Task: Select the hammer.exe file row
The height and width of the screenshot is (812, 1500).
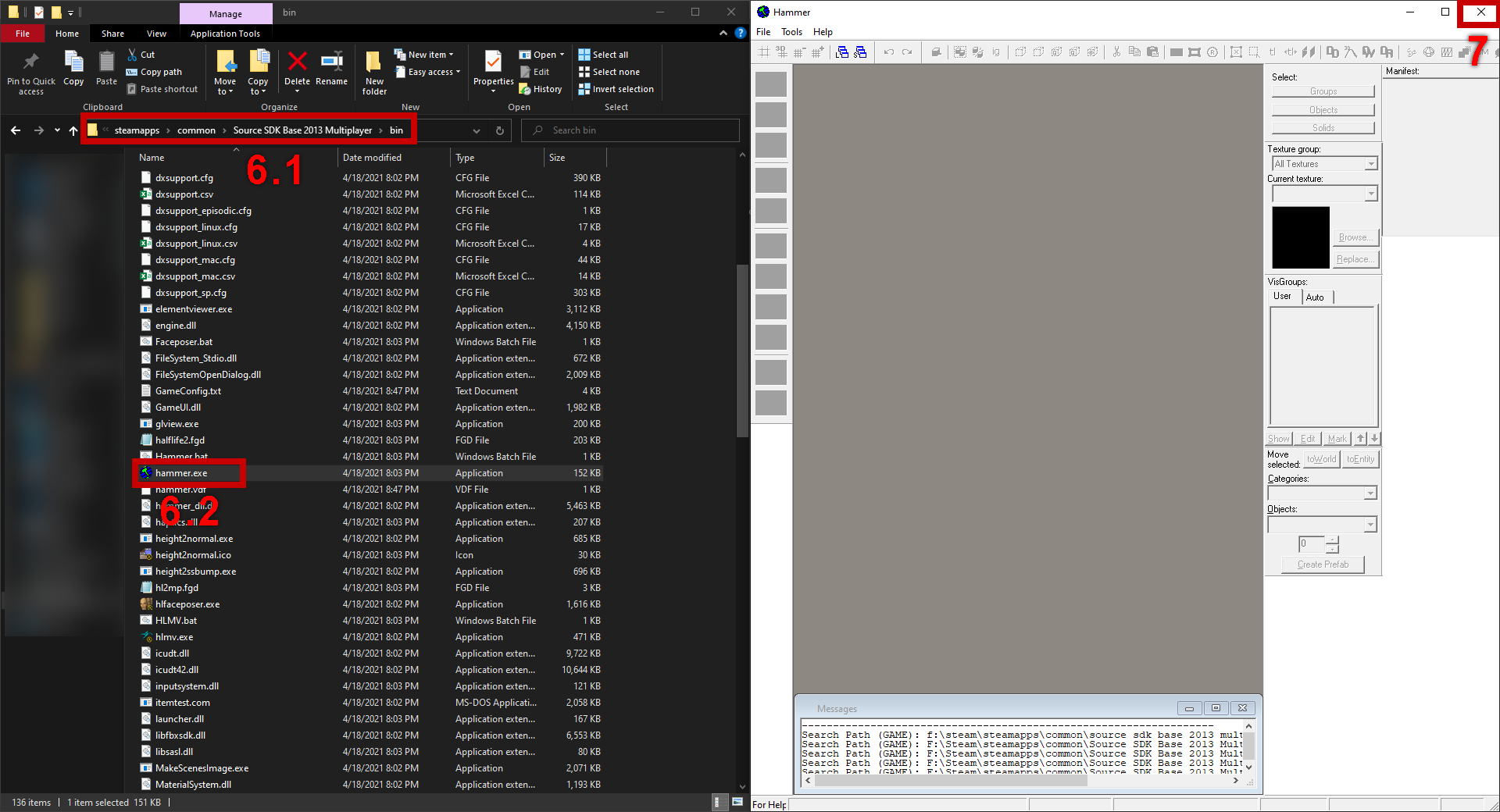Action: pyautogui.click(x=367, y=473)
